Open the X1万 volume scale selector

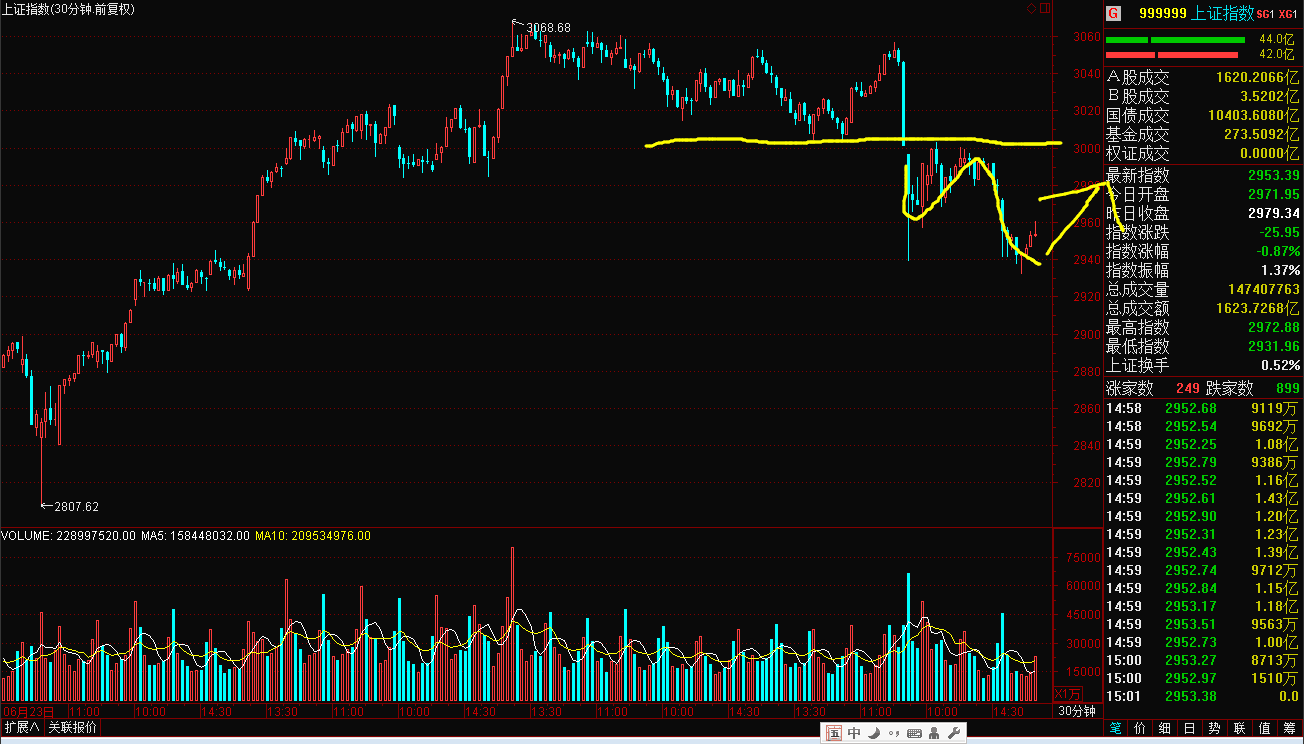pyautogui.click(x=1069, y=694)
